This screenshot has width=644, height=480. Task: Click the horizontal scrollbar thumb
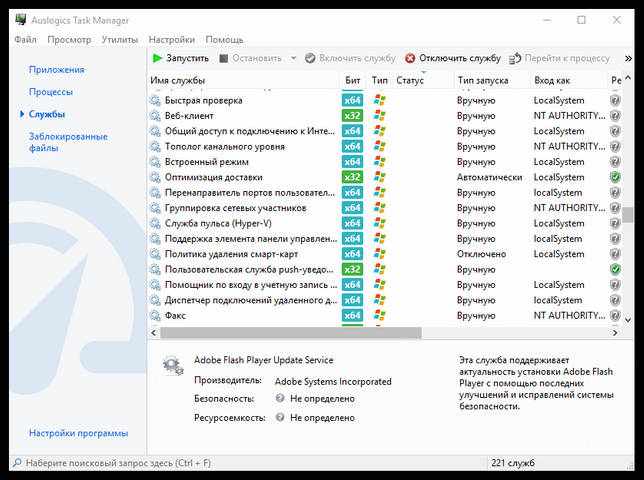(x=291, y=333)
